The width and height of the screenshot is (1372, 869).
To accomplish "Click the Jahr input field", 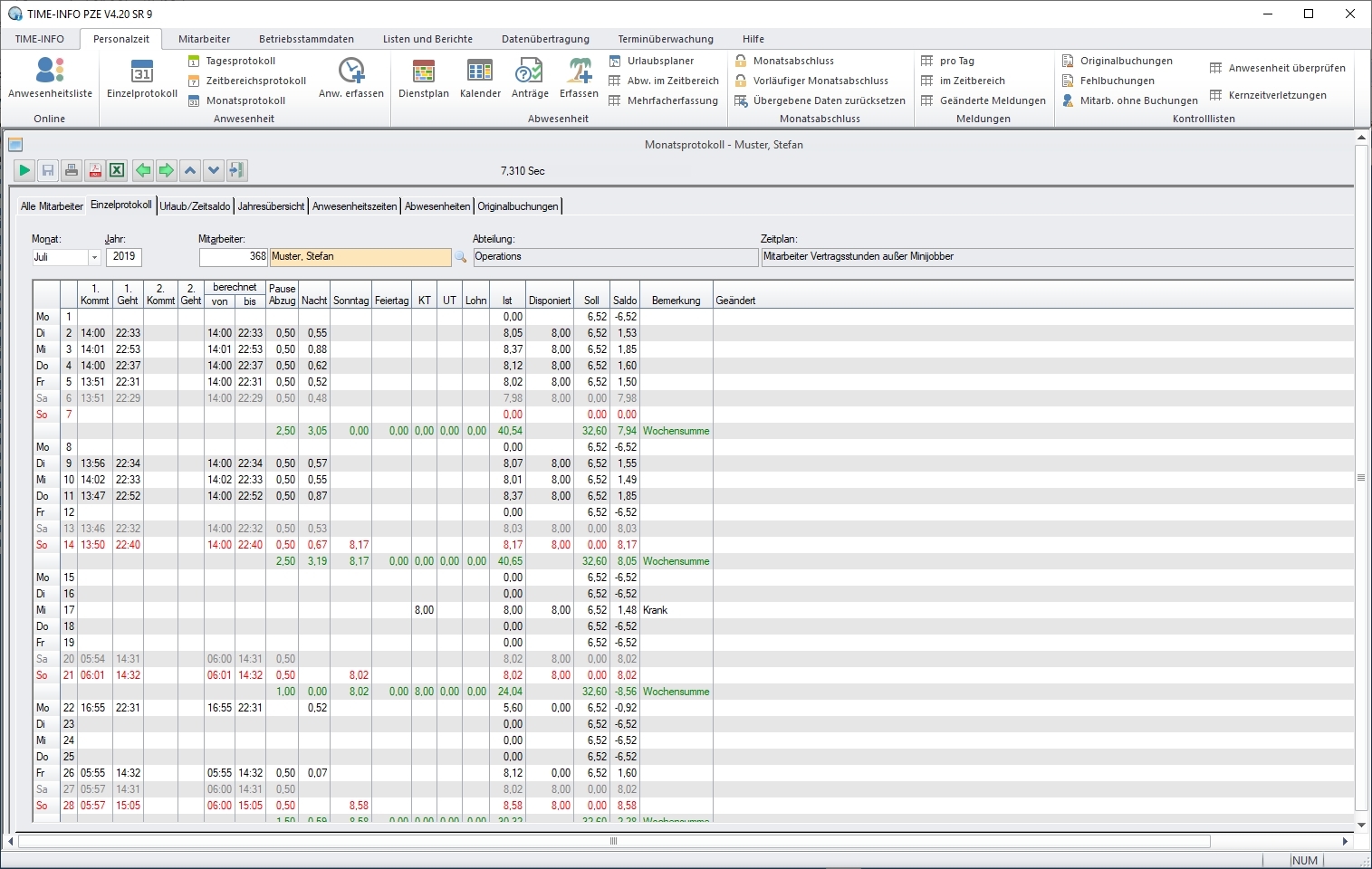I will [x=124, y=257].
